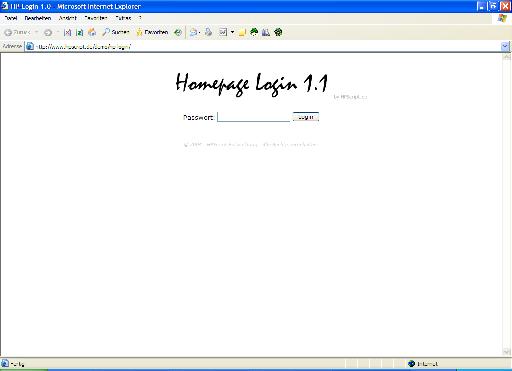The height and width of the screenshot is (371, 512).
Task: Click the edit page icon in toolbar
Action: (x=223, y=32)
